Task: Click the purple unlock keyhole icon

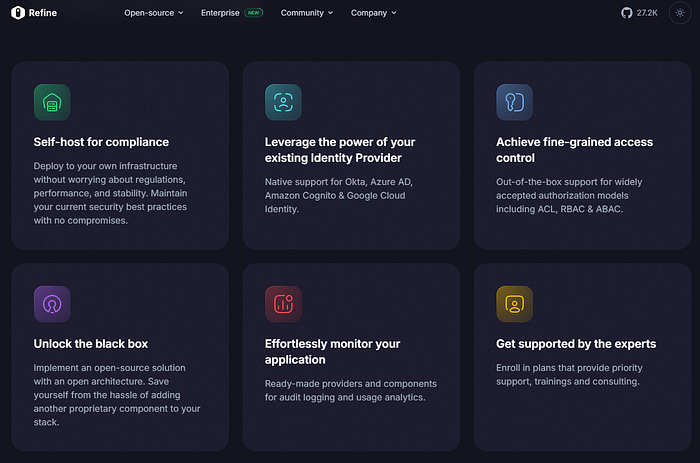Action: [x=52, y=304]
